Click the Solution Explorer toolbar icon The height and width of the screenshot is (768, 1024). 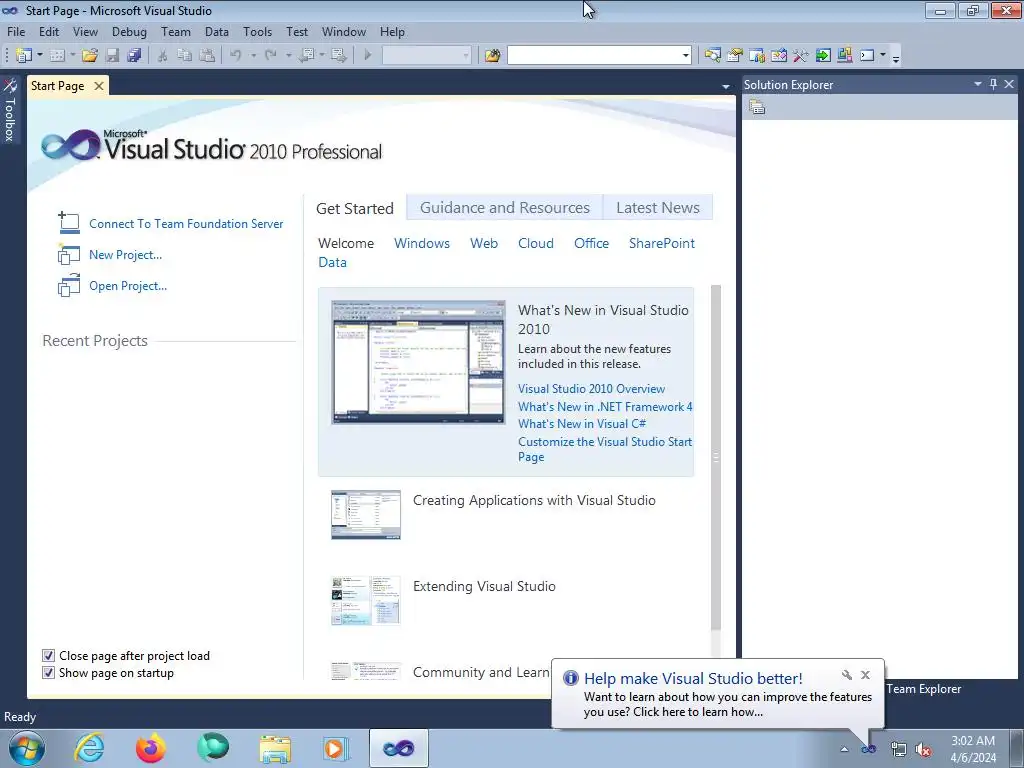point(712,56)
